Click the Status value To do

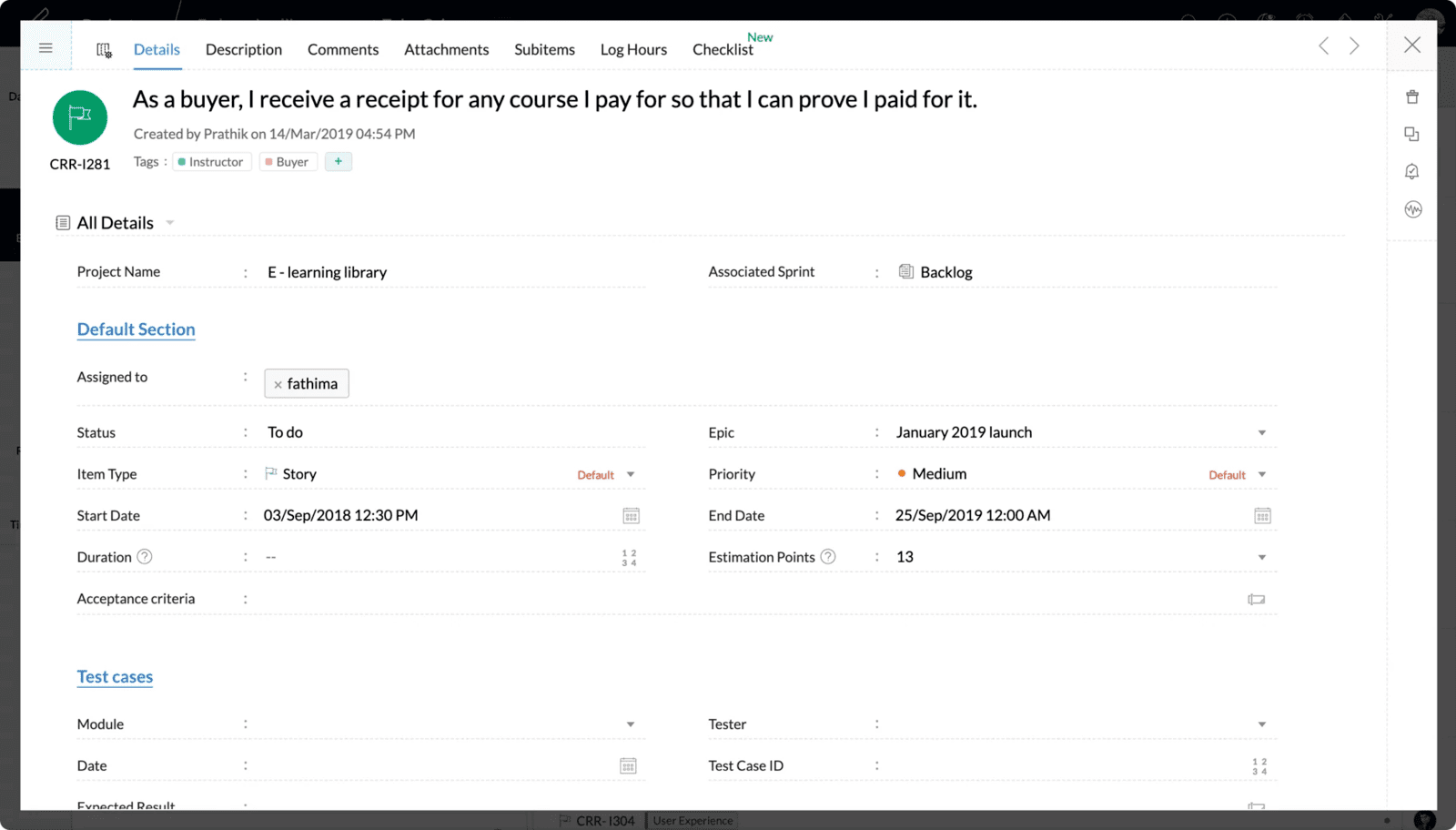click(x=285, y=432)
